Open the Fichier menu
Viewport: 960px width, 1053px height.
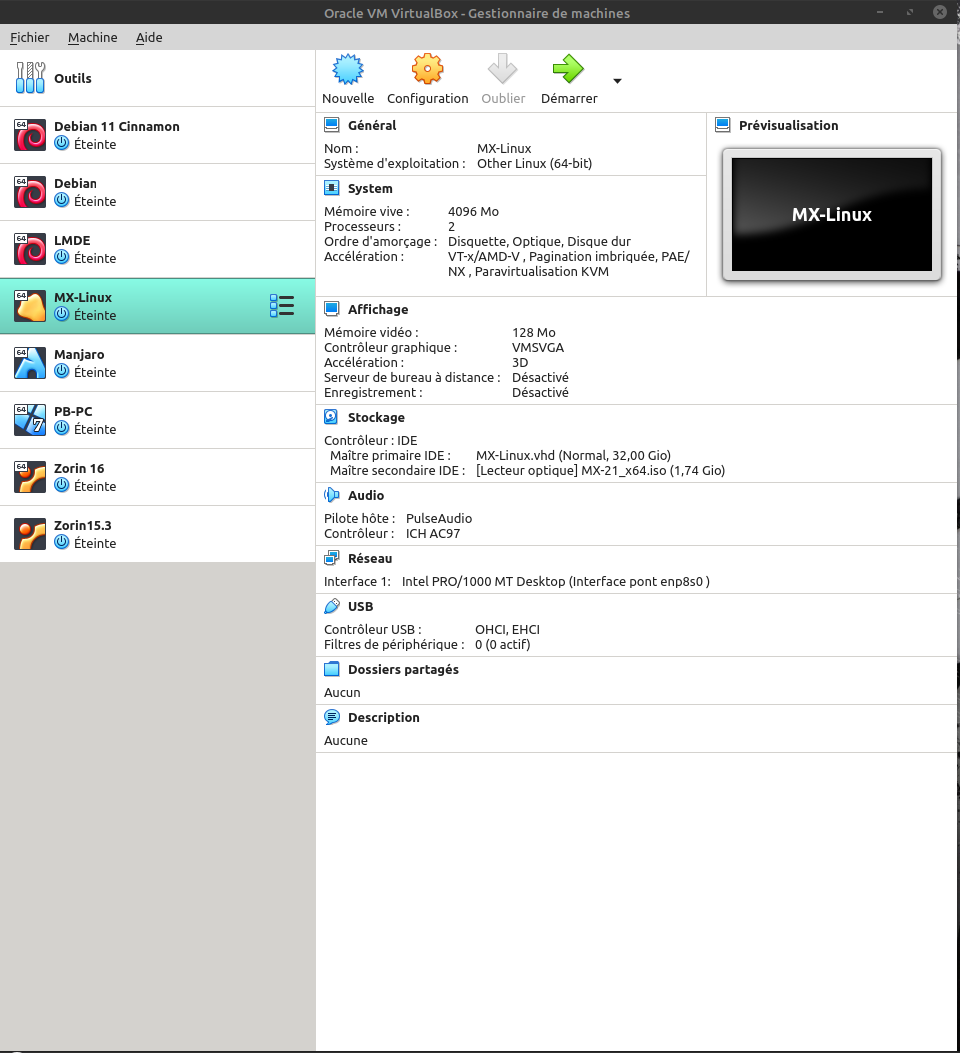[30, 37]
